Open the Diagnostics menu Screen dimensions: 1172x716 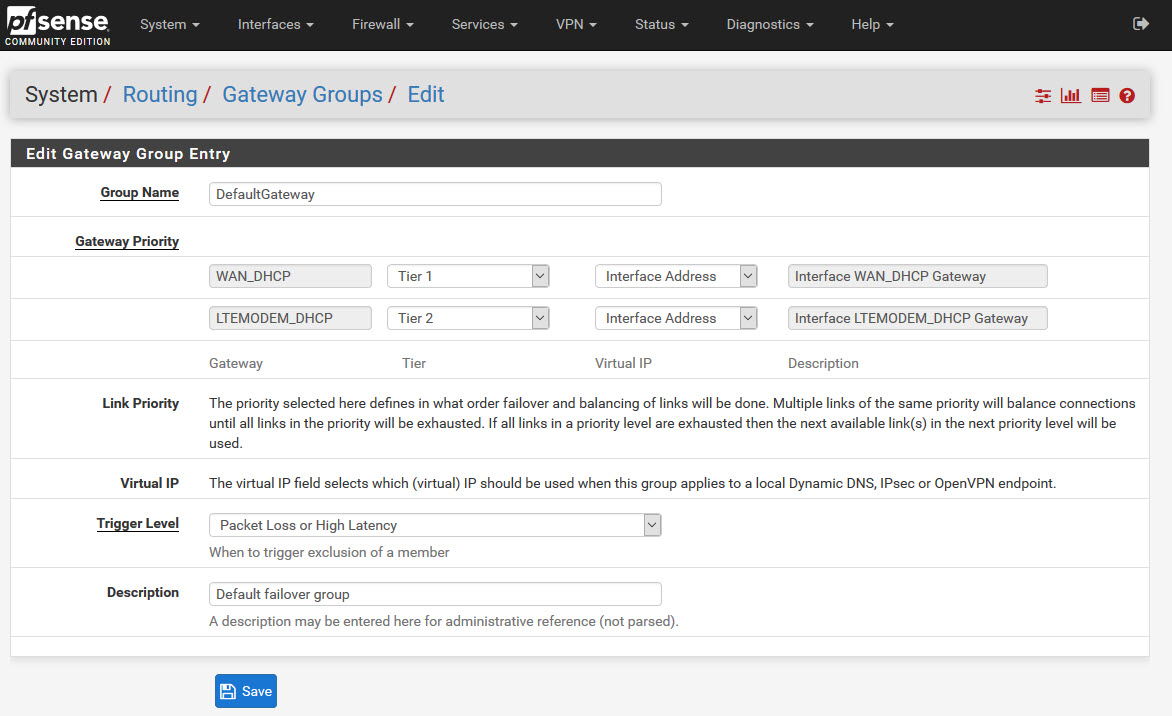click(x=769, y=24)
